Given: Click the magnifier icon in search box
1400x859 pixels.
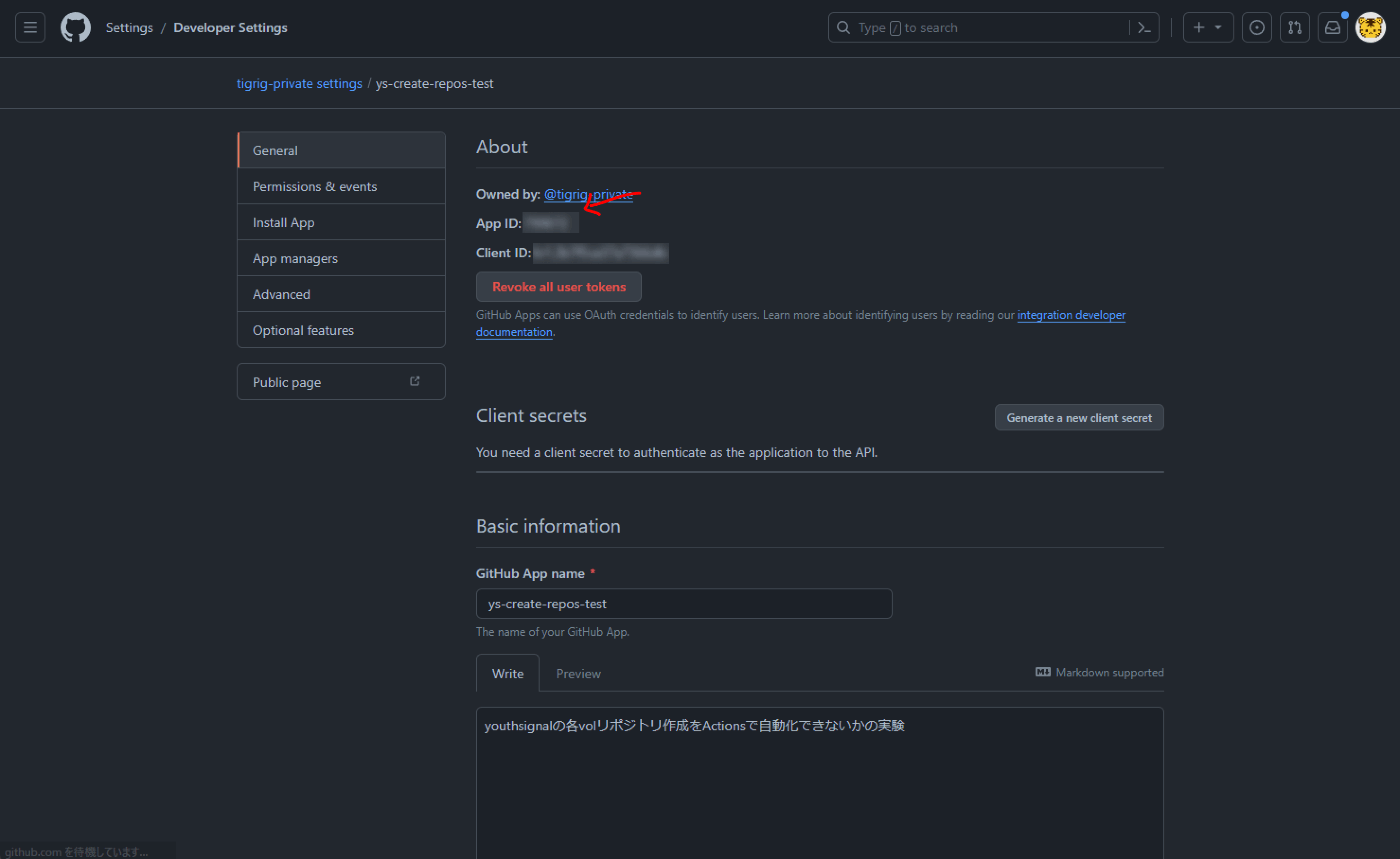Looking at the screenshot, I should click(844, 28).
